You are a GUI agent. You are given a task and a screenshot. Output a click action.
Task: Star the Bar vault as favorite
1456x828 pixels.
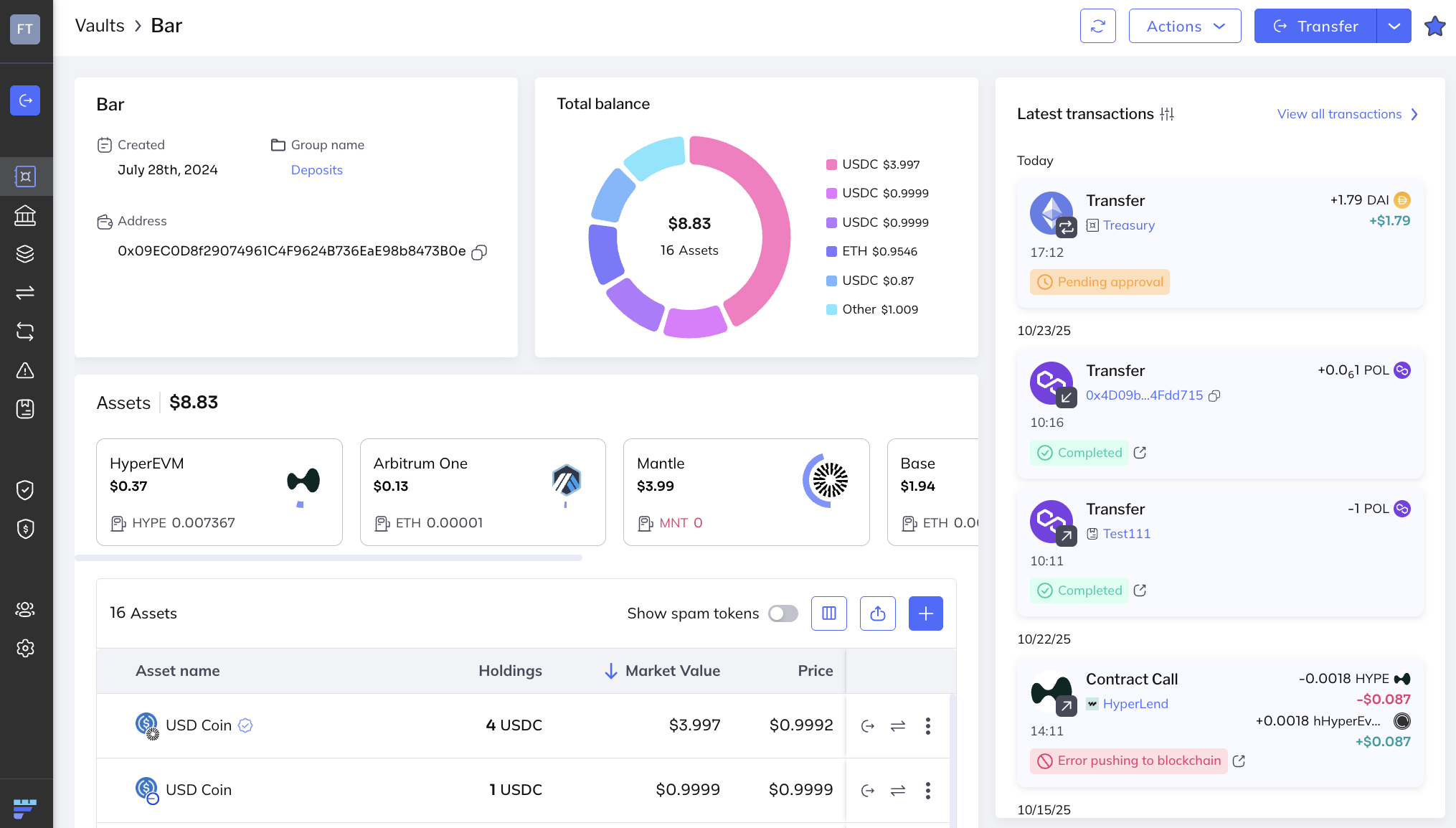1434,26
